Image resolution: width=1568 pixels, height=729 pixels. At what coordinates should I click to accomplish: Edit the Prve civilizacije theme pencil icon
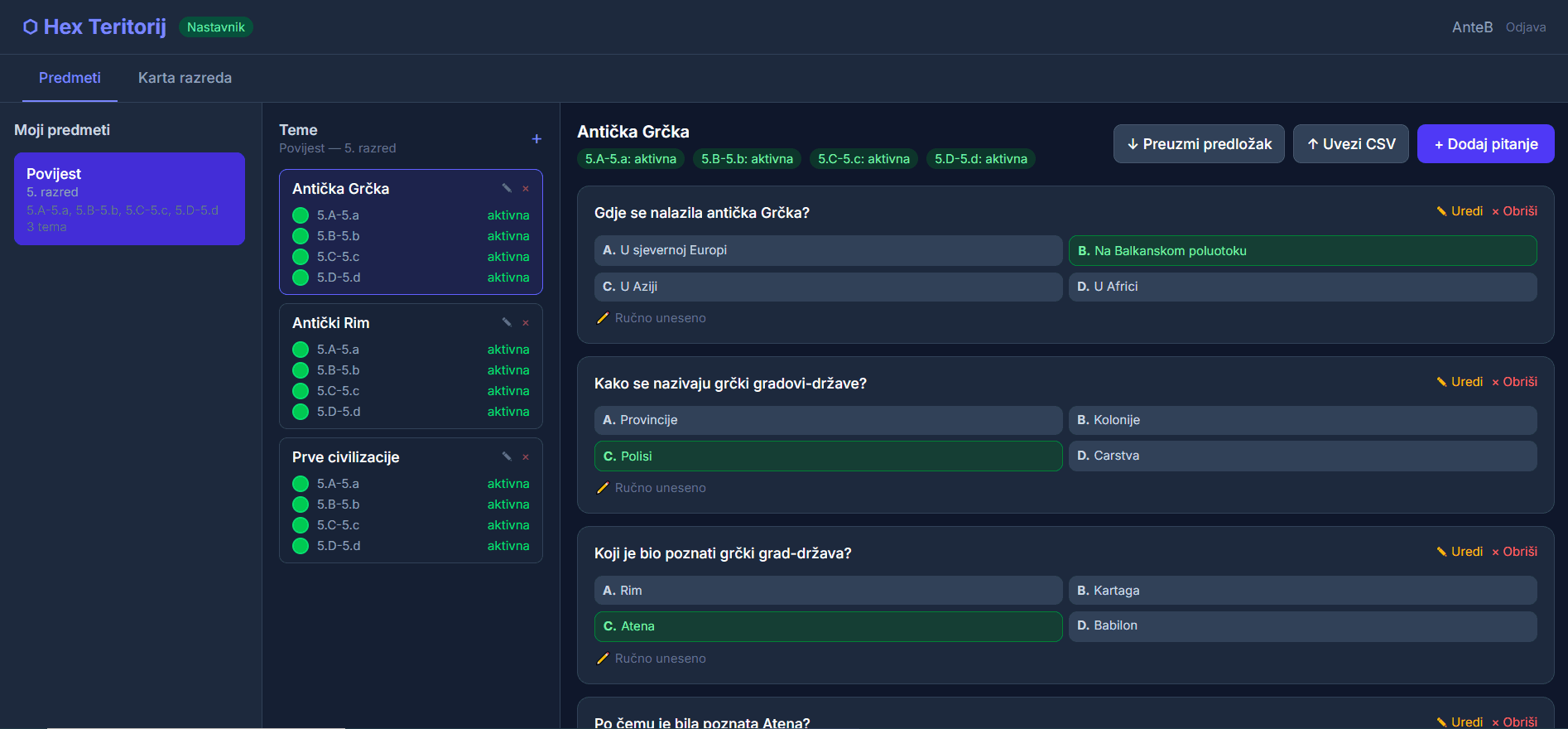click(507, 456)
